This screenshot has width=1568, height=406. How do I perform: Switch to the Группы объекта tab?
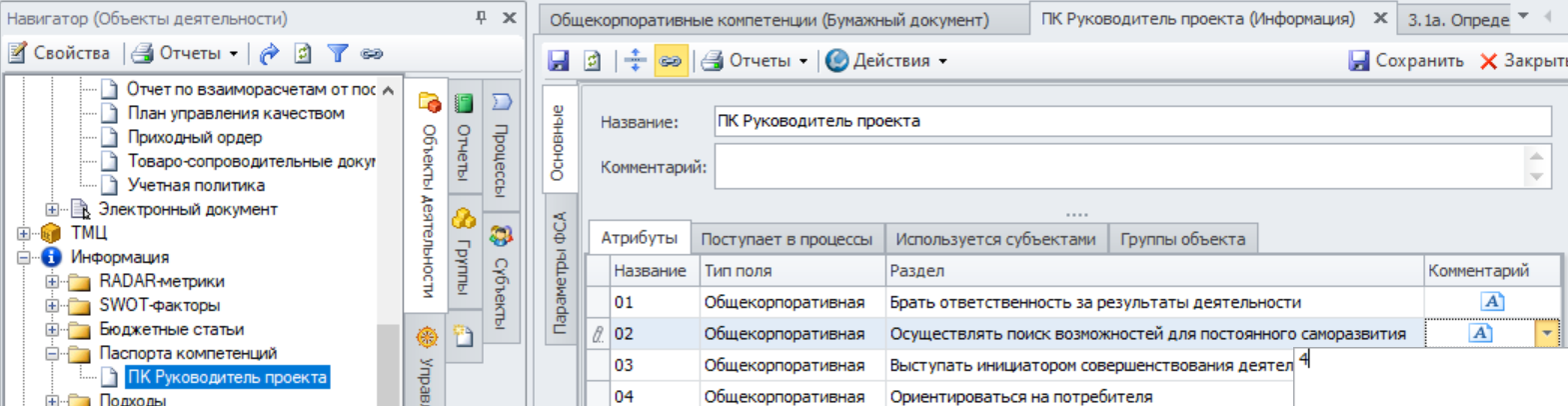click(x=1182, y=239)
